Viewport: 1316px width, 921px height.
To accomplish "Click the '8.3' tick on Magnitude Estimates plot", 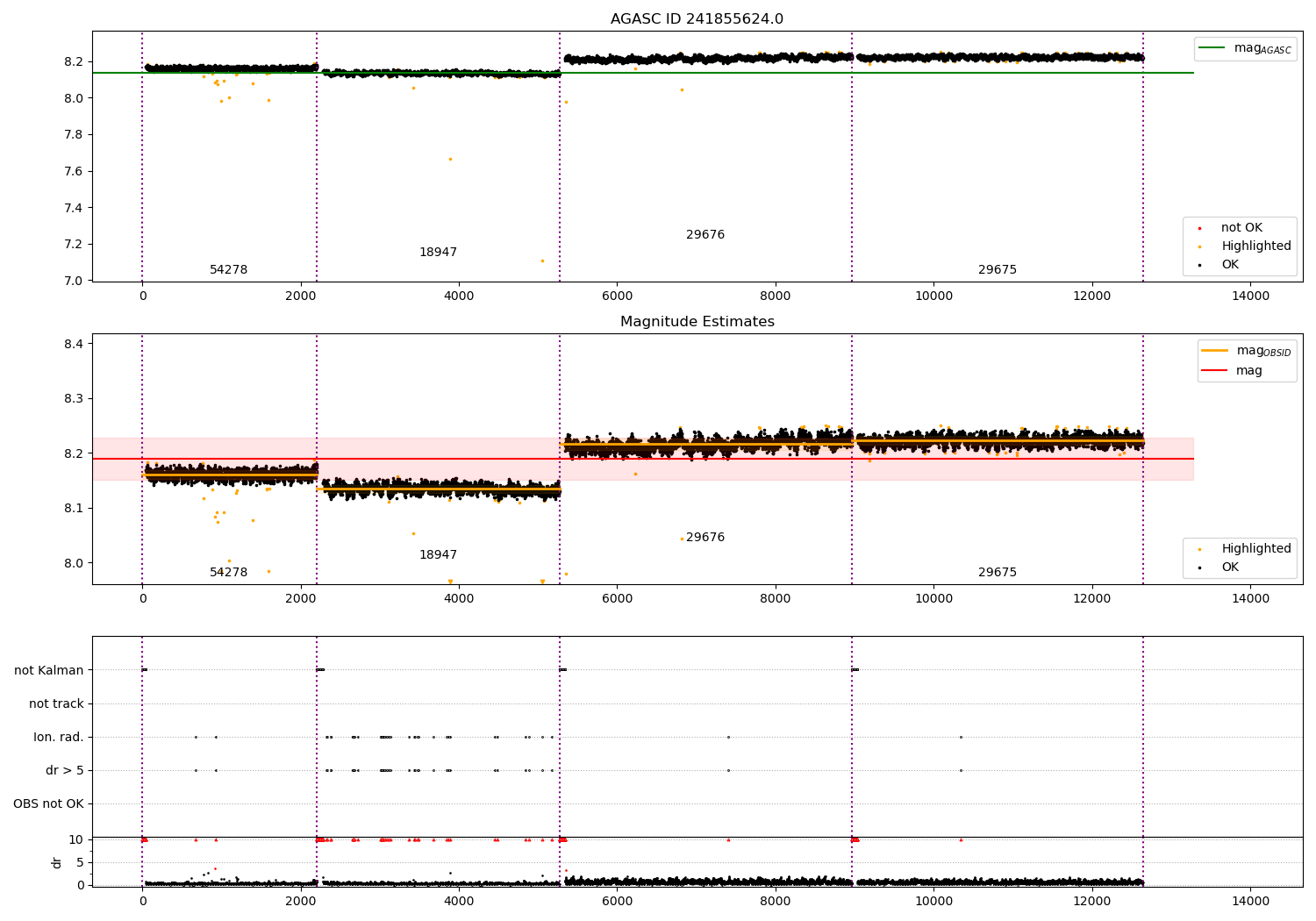I will point(74,399).
